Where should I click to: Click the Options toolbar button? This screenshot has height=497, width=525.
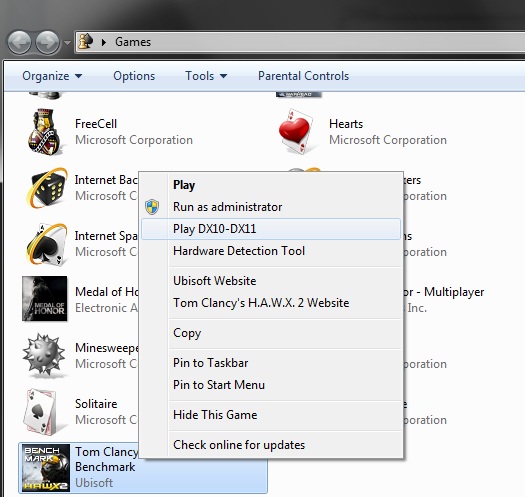pyautogui.click(x=134, y=76)
